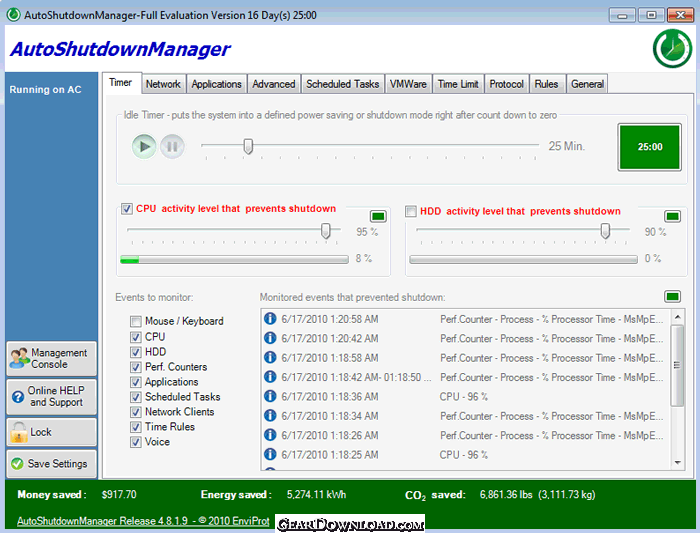Viewport: 700px width, 533px height.
Task: Click Save Settings button
Action: (51, 464)
